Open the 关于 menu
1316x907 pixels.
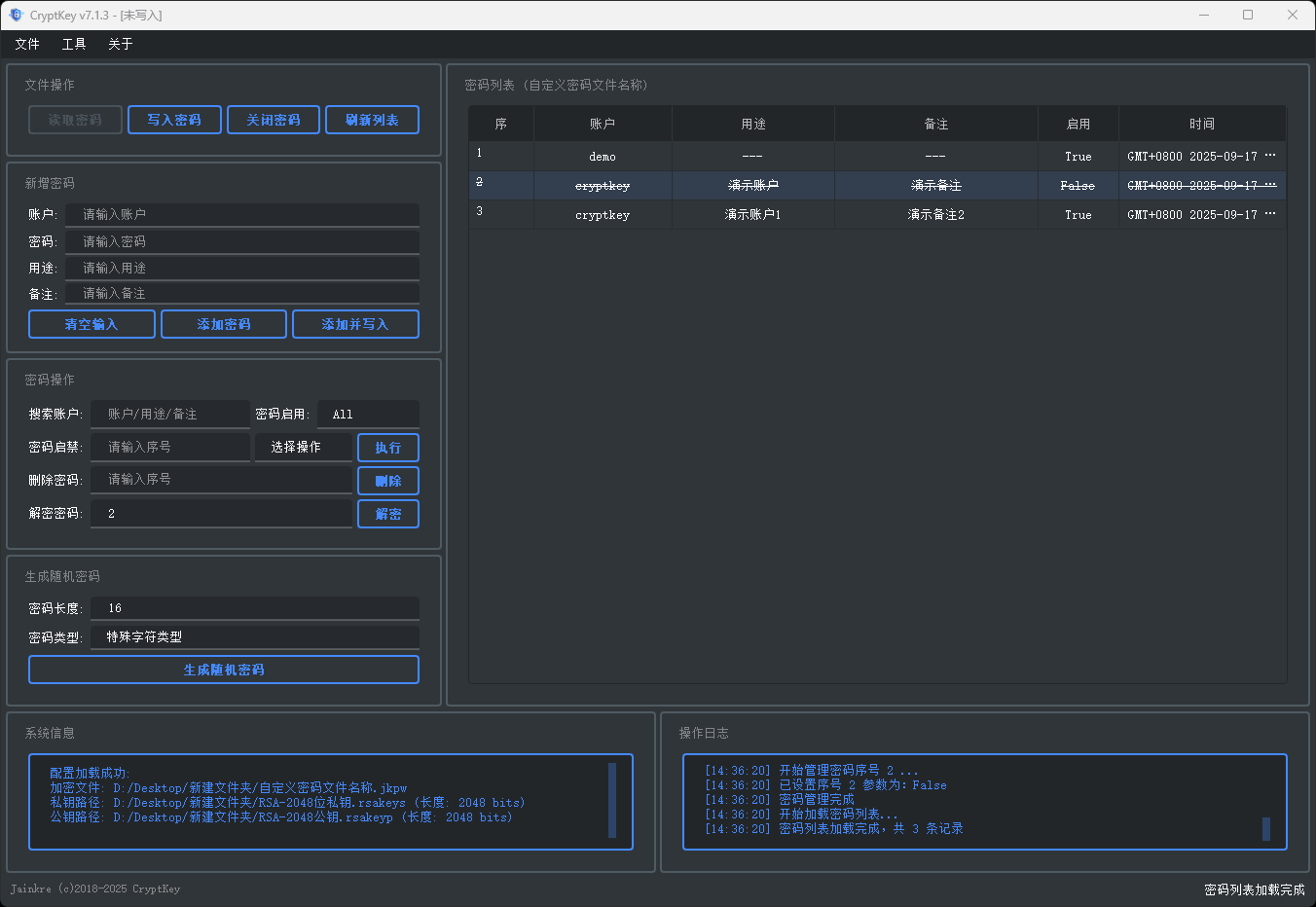pos(121,44)
